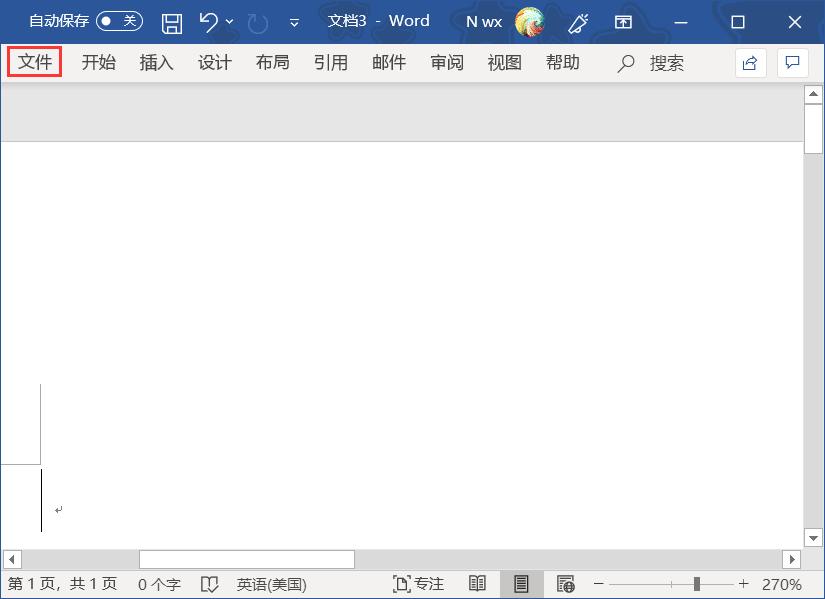Viewport: 825px width, 599px height.
Task: Open the Share icon above the ribbon
Action: (x=750, y=62)
